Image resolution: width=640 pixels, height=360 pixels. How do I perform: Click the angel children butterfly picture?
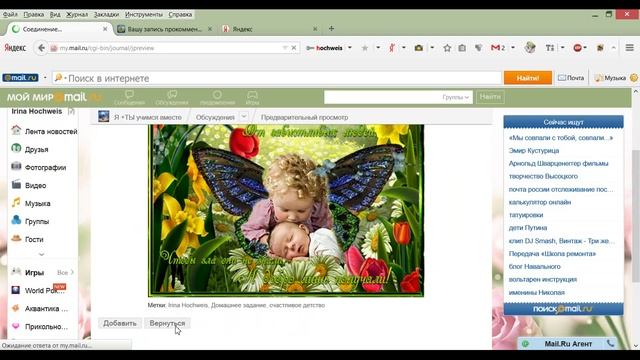point(286,210)
